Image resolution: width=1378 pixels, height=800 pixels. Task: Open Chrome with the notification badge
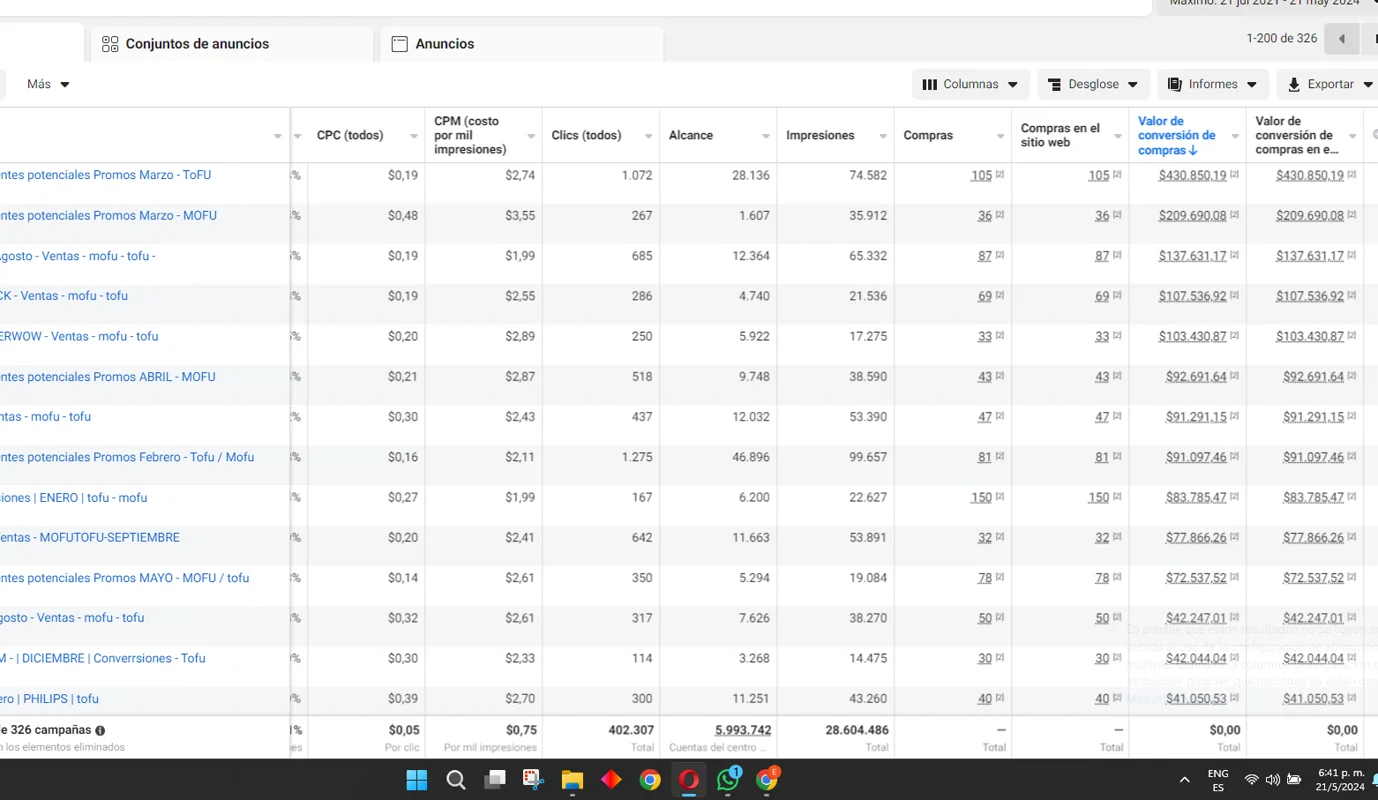767,780
